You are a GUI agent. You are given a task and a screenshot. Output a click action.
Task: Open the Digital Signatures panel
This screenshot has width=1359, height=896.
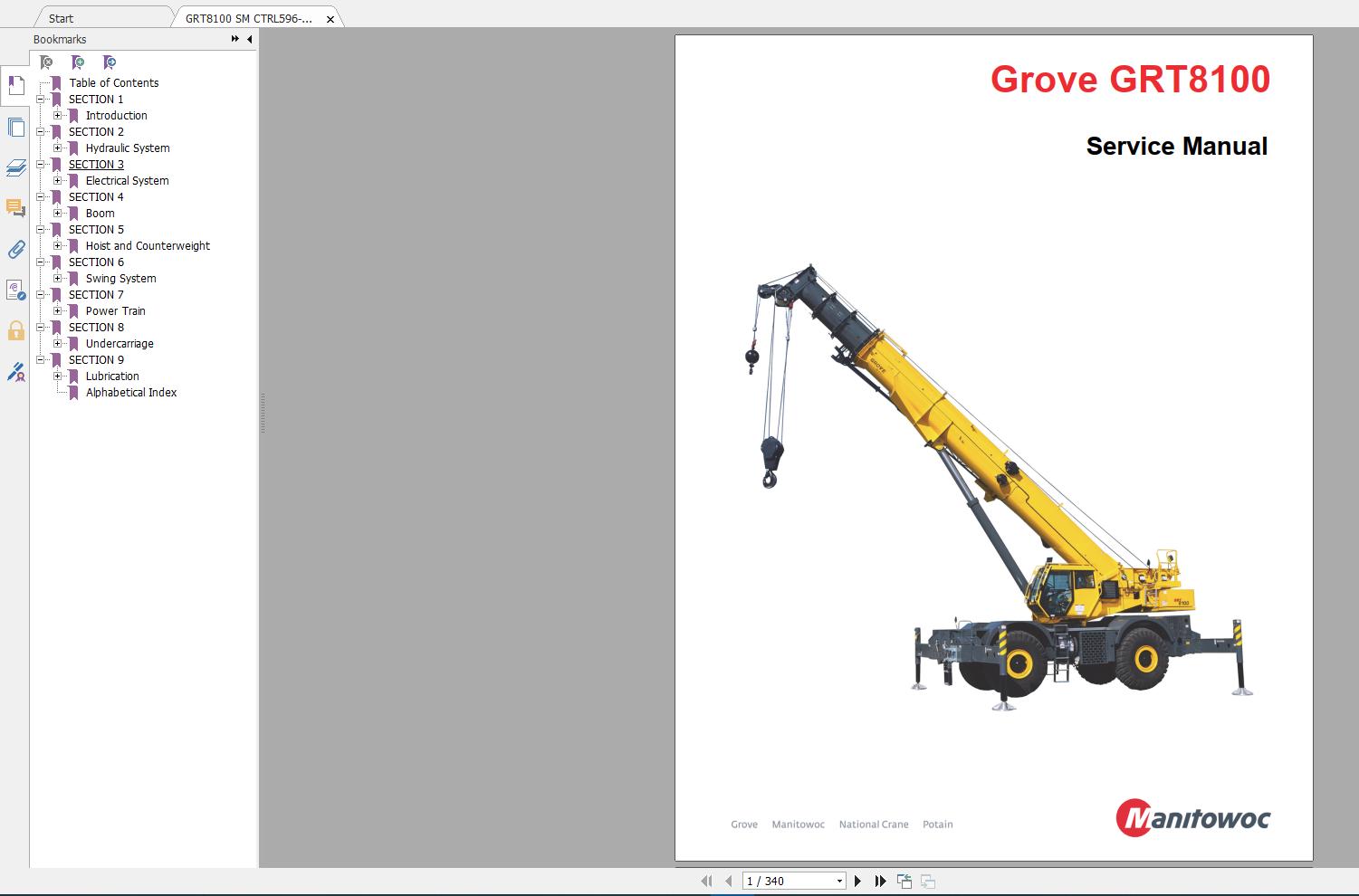point(15,373)
